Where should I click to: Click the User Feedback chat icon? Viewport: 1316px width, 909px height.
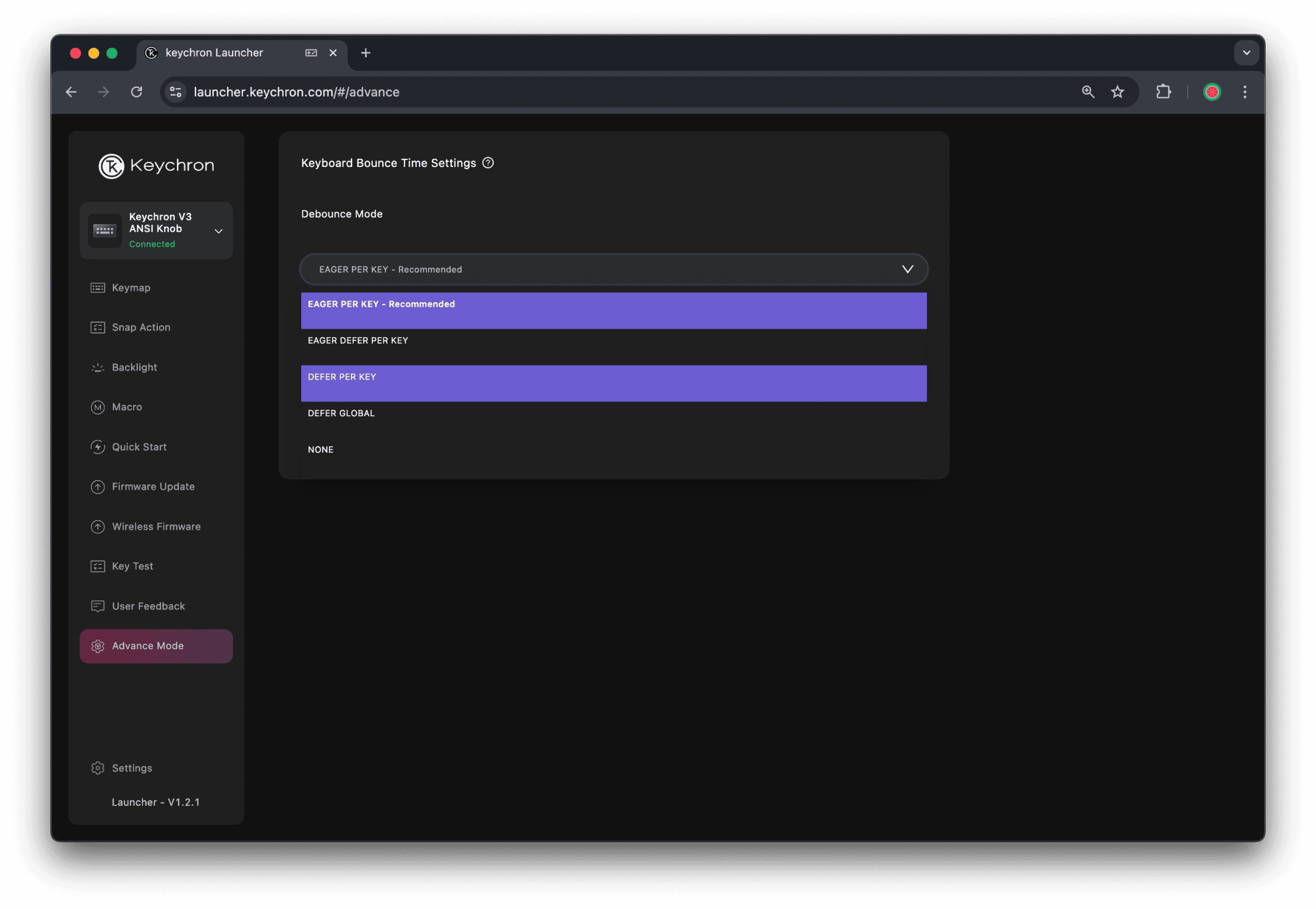98,606
